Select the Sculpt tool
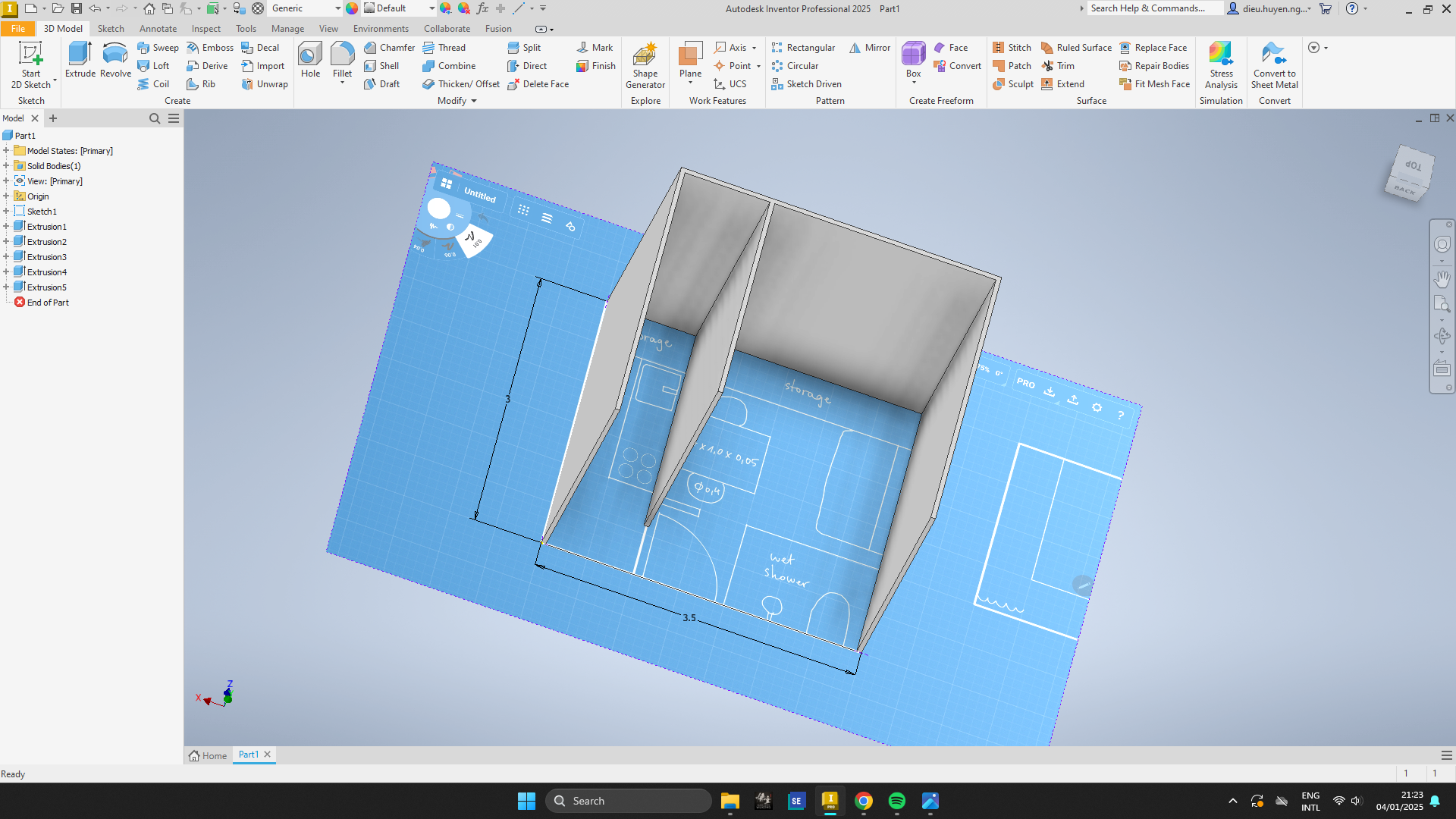The height and width of the screenshot is (819, 1456). (x=1013, y=84)
